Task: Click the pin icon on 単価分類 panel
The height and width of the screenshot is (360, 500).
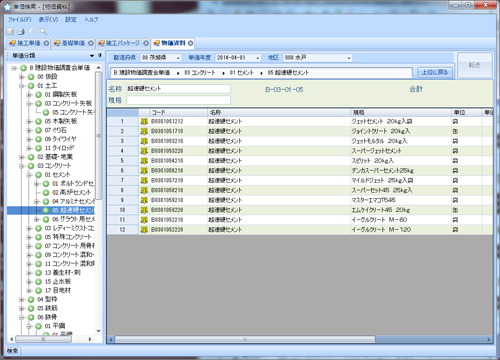Action: pyautogui.click(x=100, y=56)
